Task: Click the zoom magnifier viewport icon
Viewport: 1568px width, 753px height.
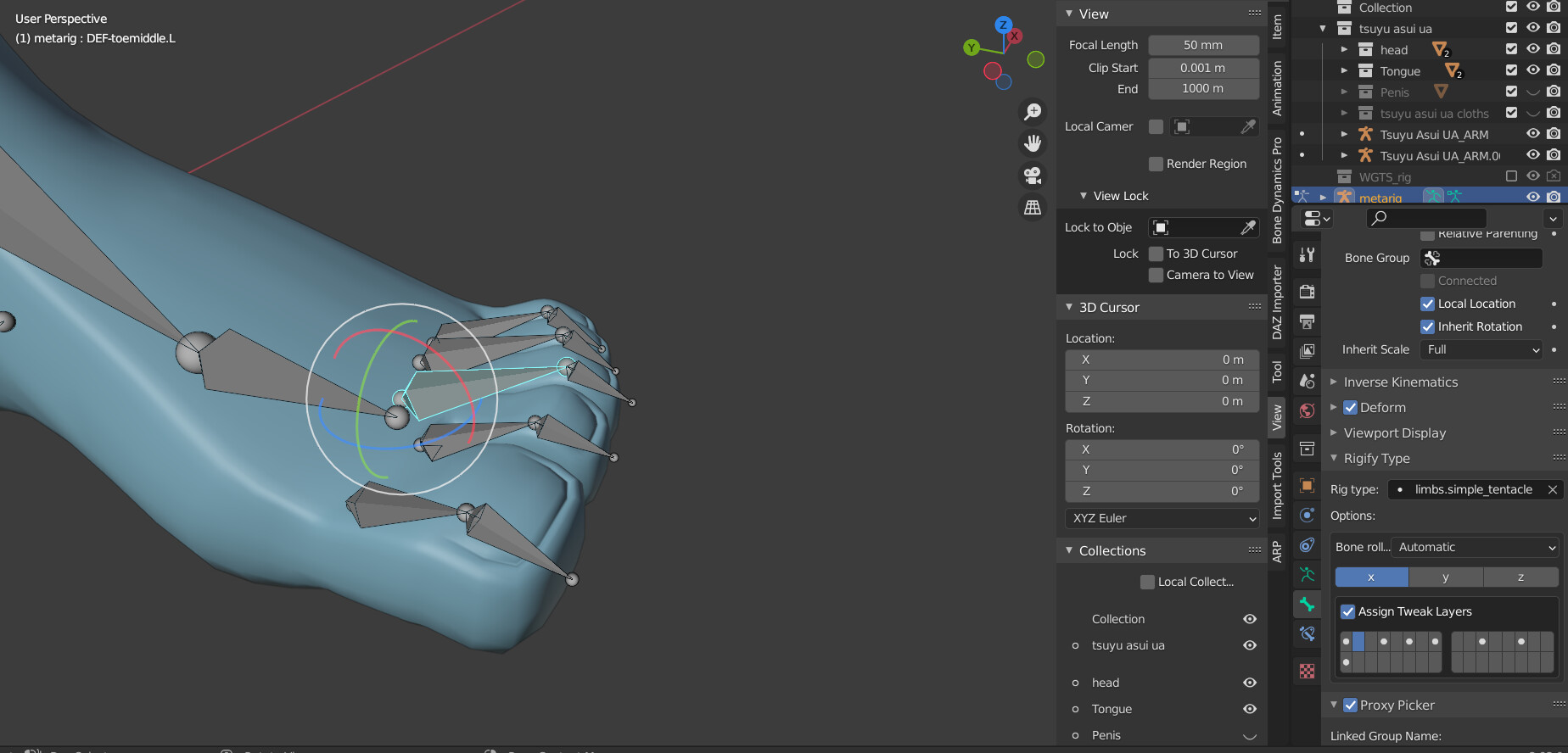Action: pos(1033,112)
